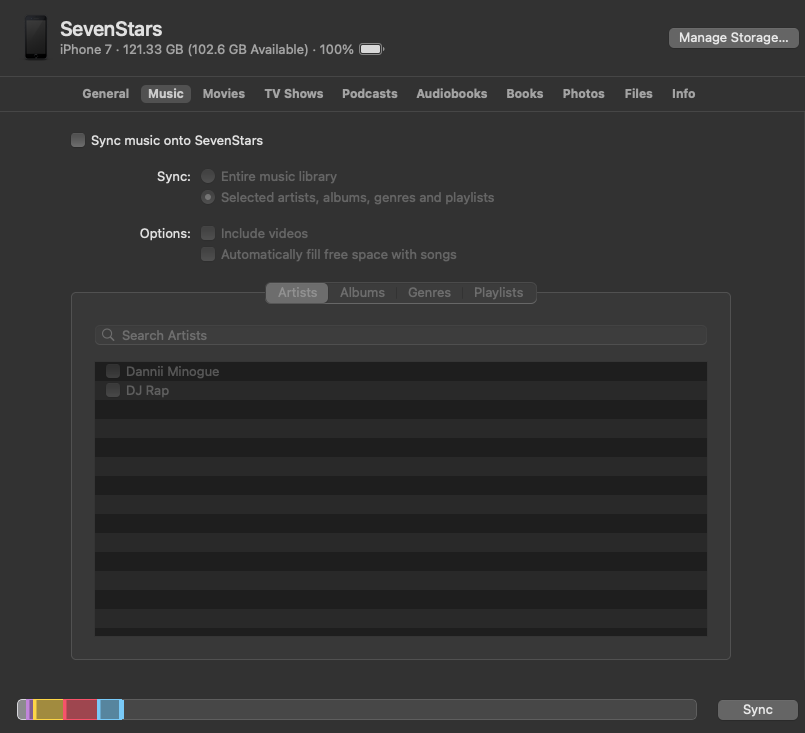The width and height of the screenshot is (805, 733).
Task: Open the Playlists segment
Action: point(499,293)
